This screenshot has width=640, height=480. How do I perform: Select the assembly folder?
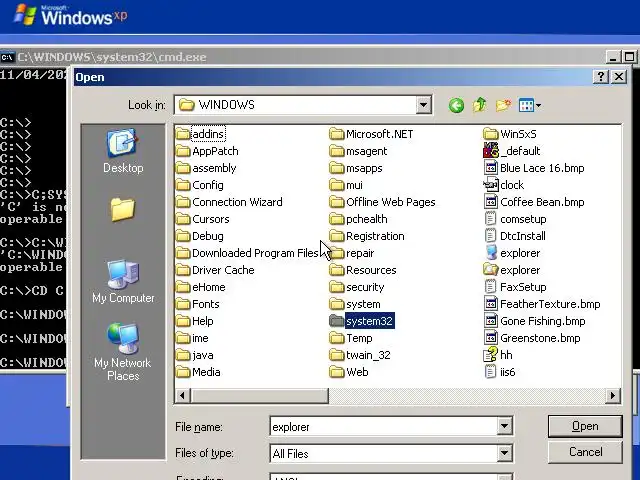coord(207,168)
